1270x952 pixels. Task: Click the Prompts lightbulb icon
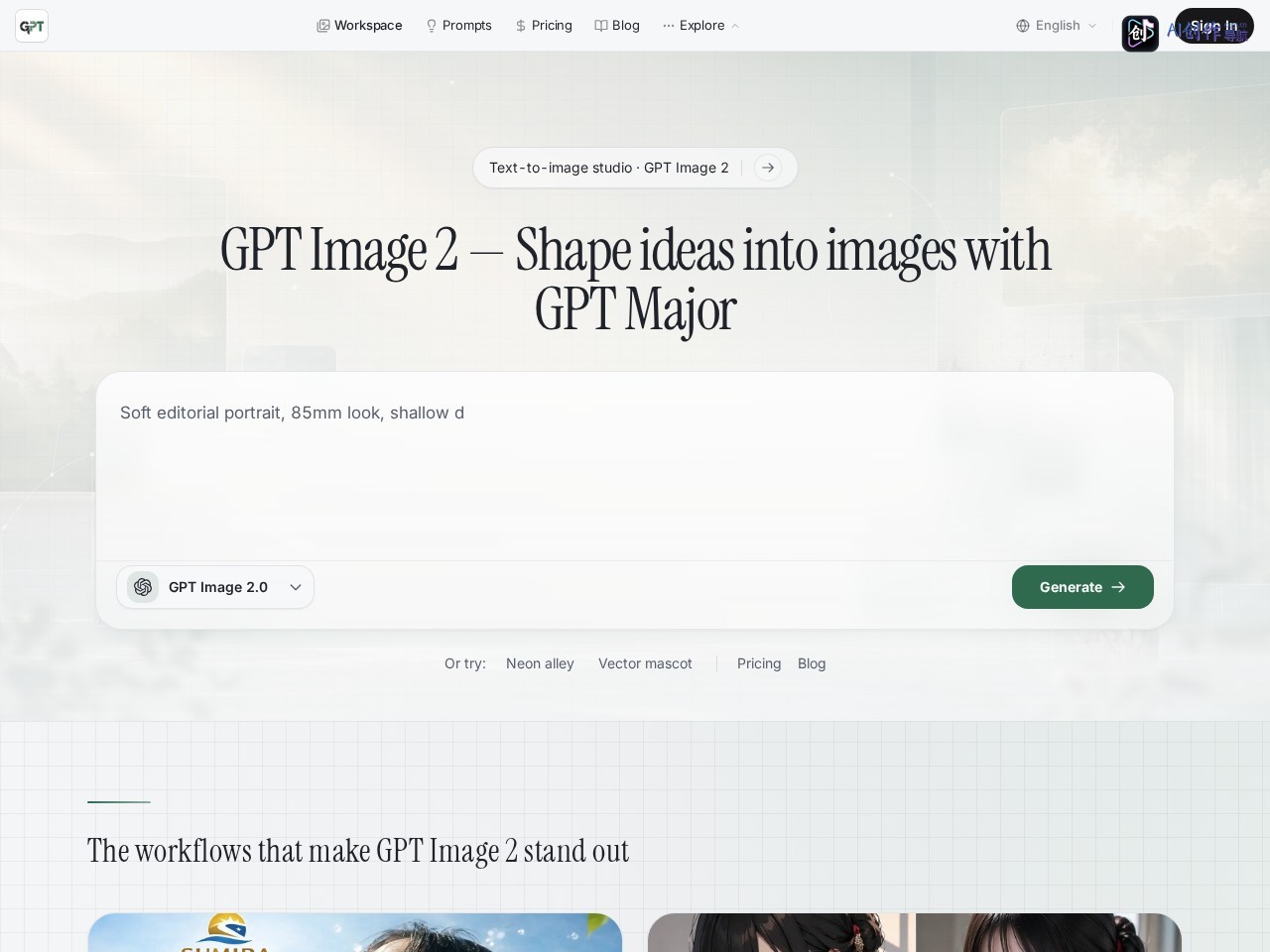tap(432, 26)
